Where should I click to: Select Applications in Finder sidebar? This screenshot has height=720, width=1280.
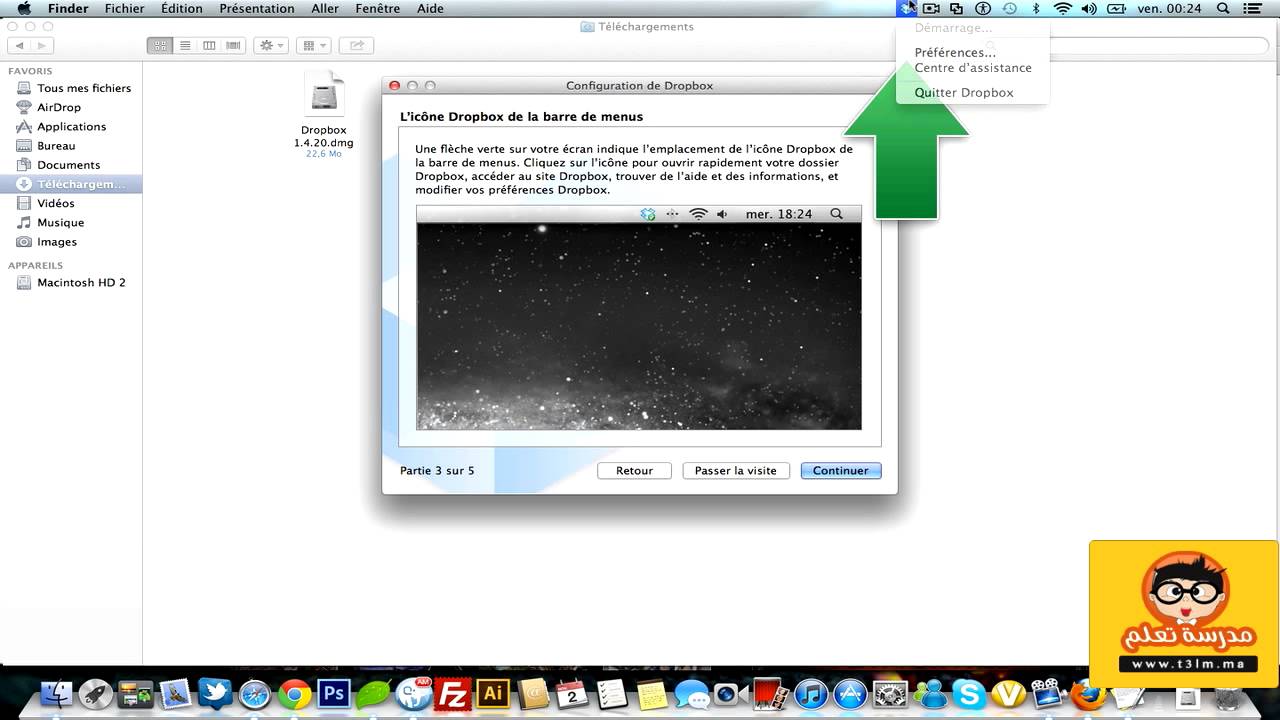pyautogui.click(x=71, y=126)
